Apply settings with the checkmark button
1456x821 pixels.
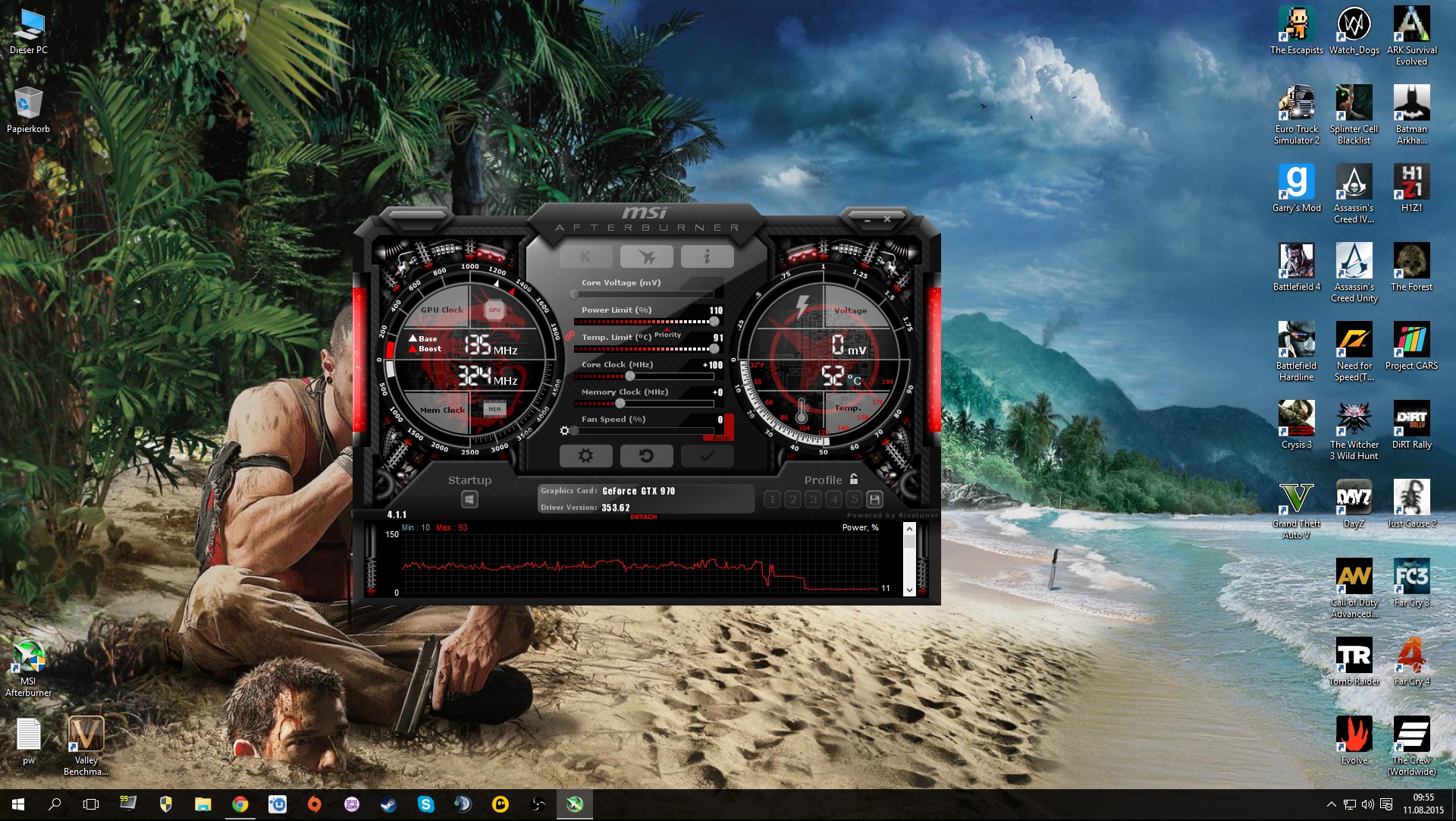pos(707,455)
